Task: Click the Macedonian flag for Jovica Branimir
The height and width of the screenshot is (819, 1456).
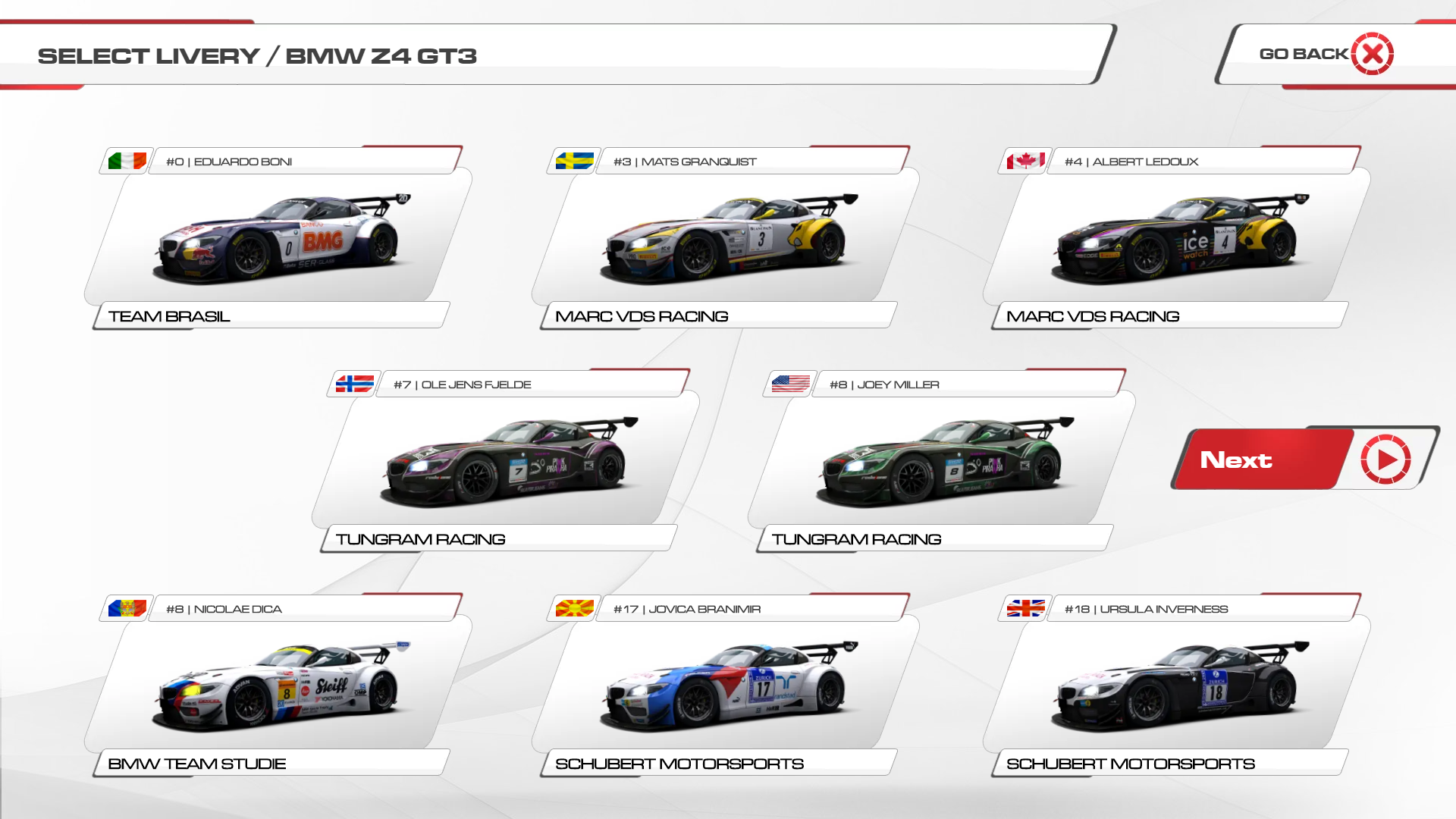Action: [x=574, y=608]
